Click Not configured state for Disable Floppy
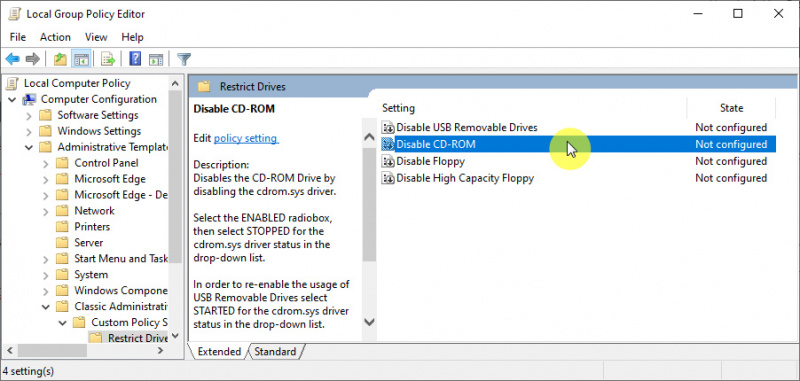 [x=731, y=161]
